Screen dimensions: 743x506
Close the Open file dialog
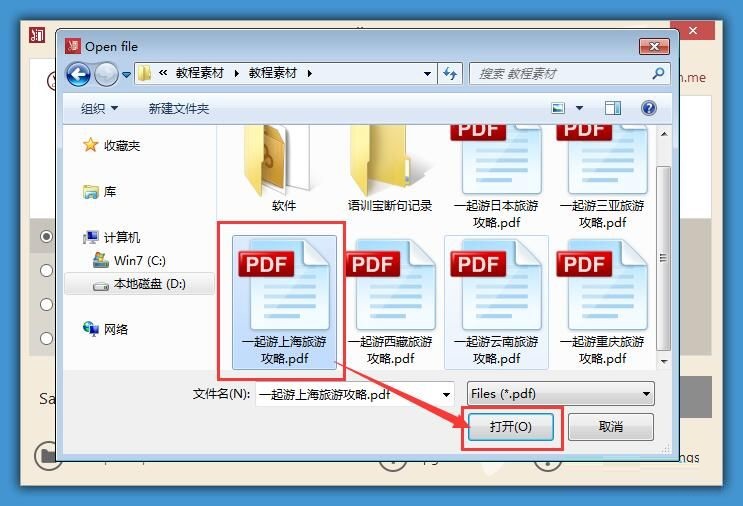[654, 46]
